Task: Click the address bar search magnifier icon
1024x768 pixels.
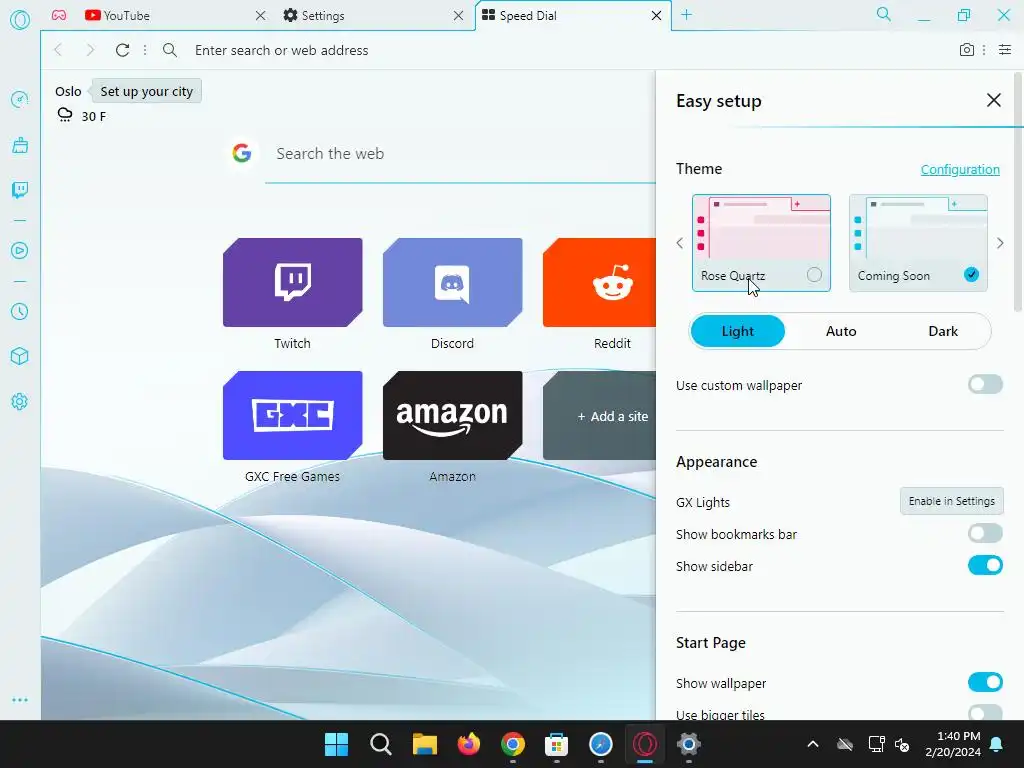Action: coord(170,50)
